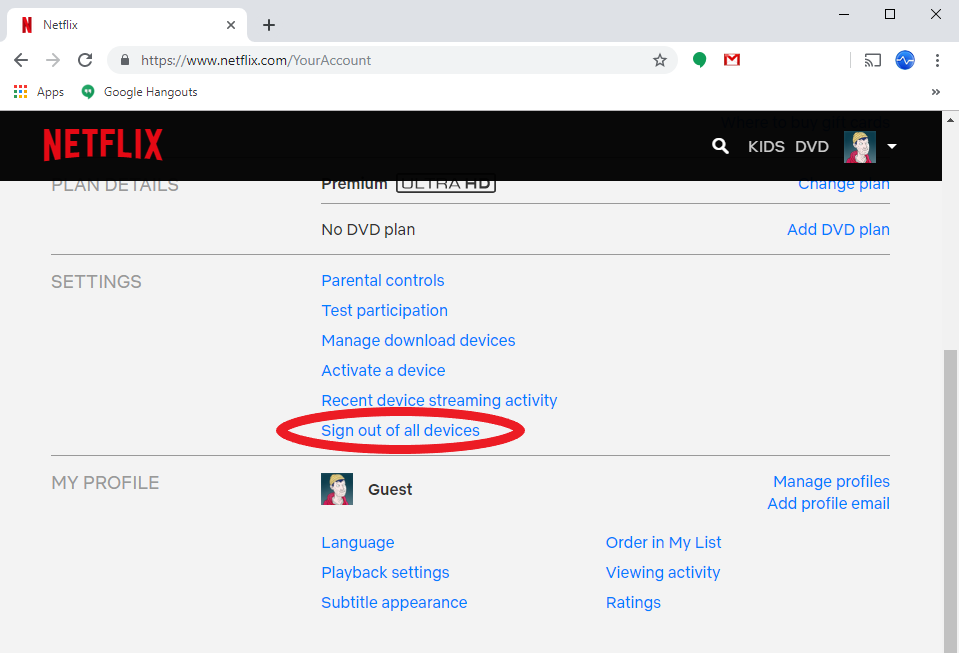Open Ratings link
The image size is (959, 653).
(x=633, y=603)
